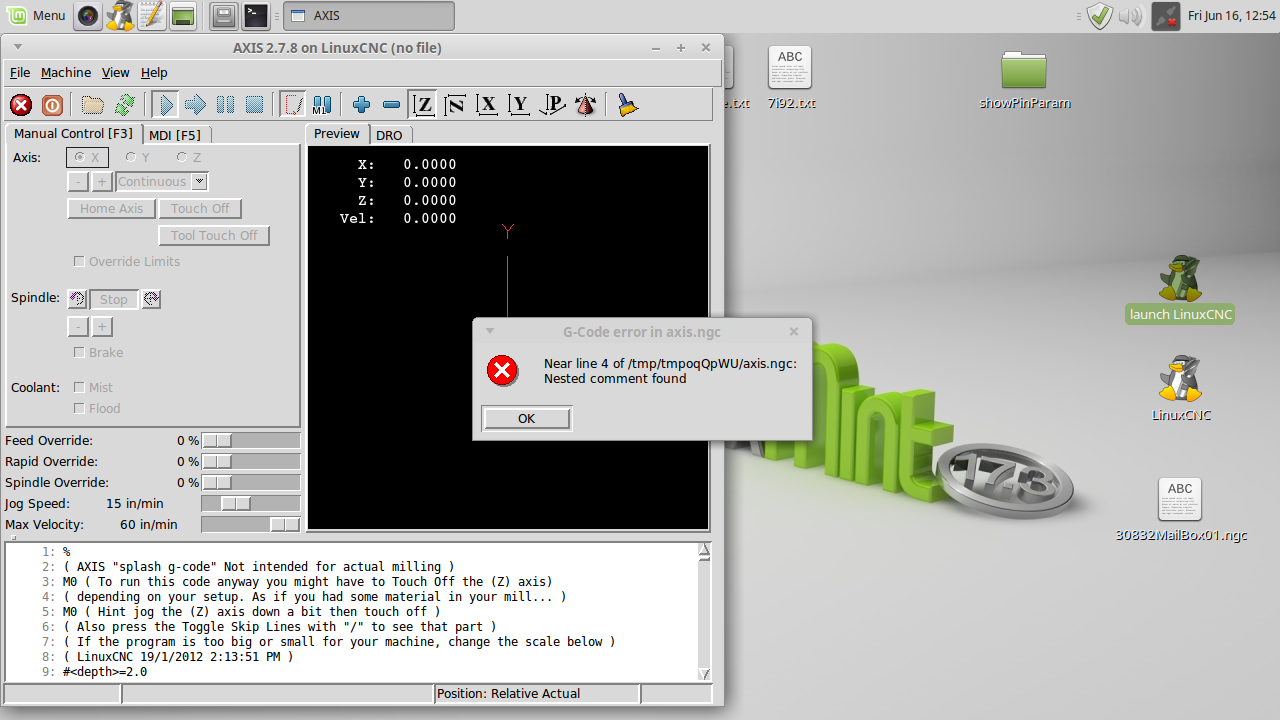Click the Tool Touch Off button
1280x720 pixels.
click(x=214, y=236)
